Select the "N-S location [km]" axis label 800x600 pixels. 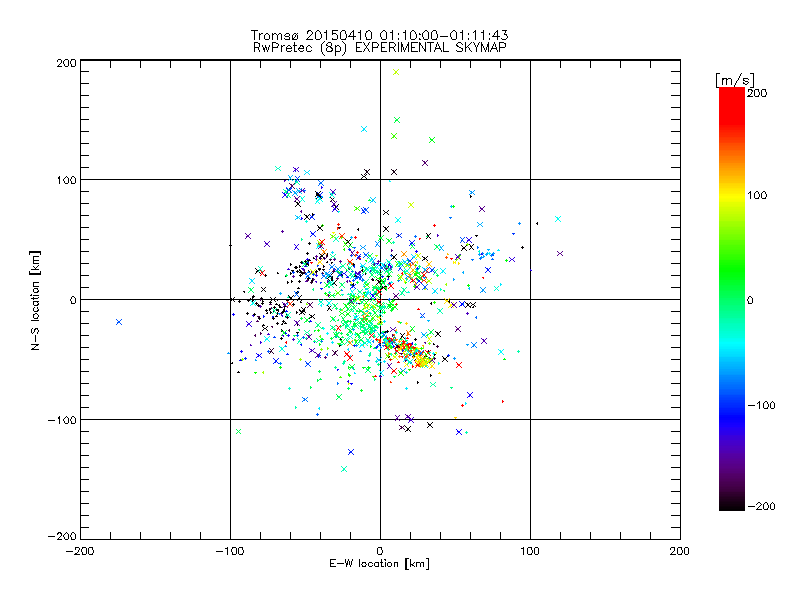35,300
